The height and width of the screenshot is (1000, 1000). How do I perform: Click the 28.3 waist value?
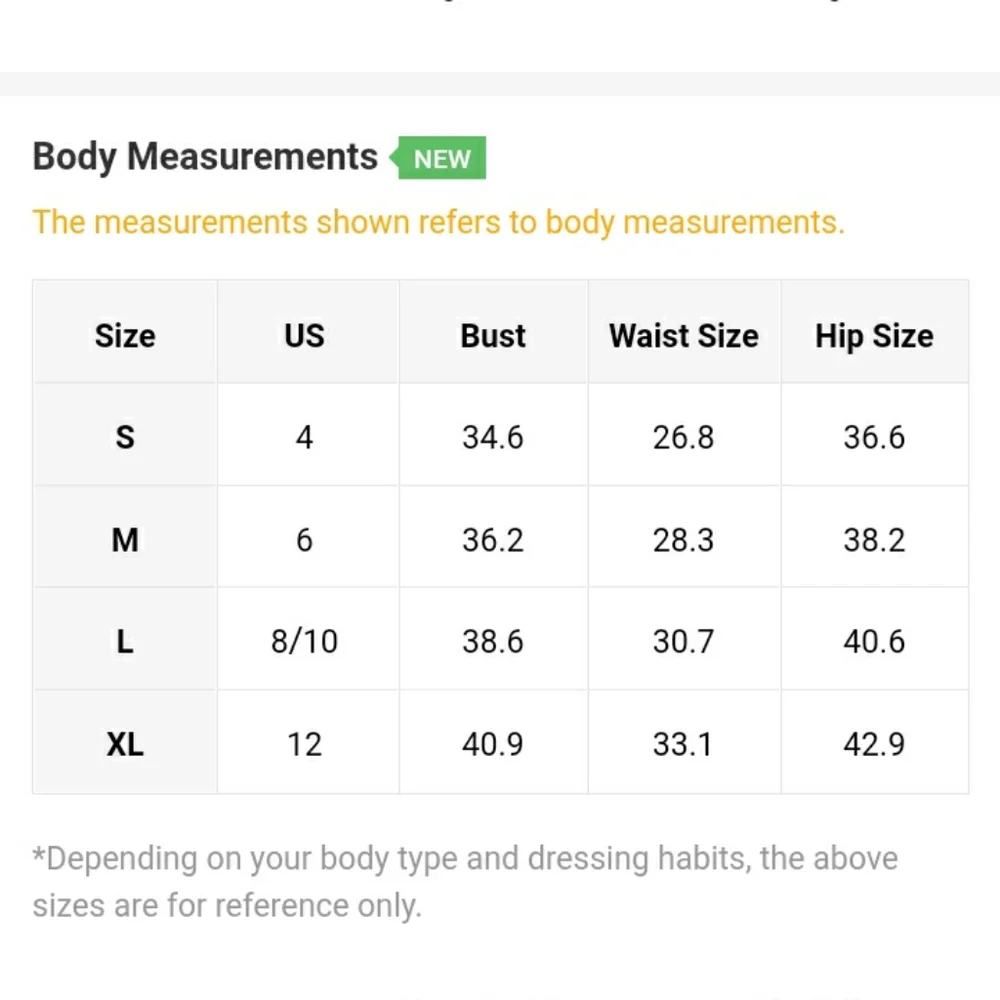coord(684,540)
